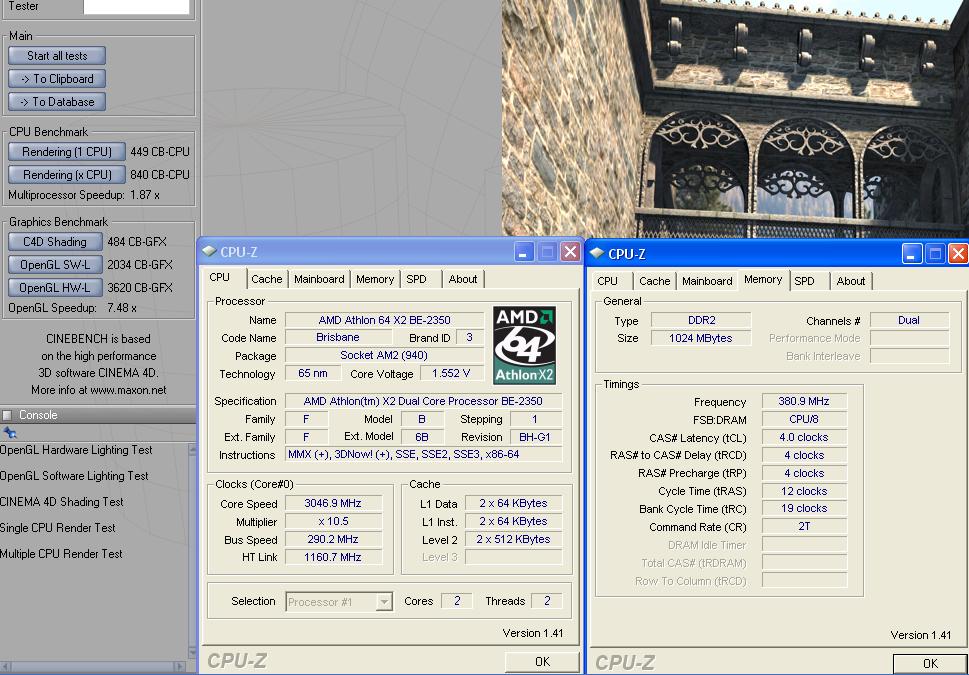Click the FSB:DRAM value CPU/8
The image size is (969, 675).
pyautogui.click(x=804, y=419)
